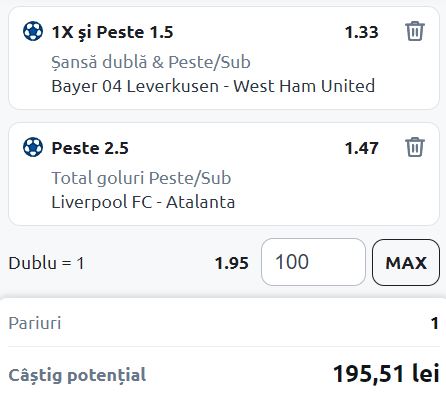Click the Pariuri row label
This screenshot has height=397, width=446.
[x=35, y=323]
